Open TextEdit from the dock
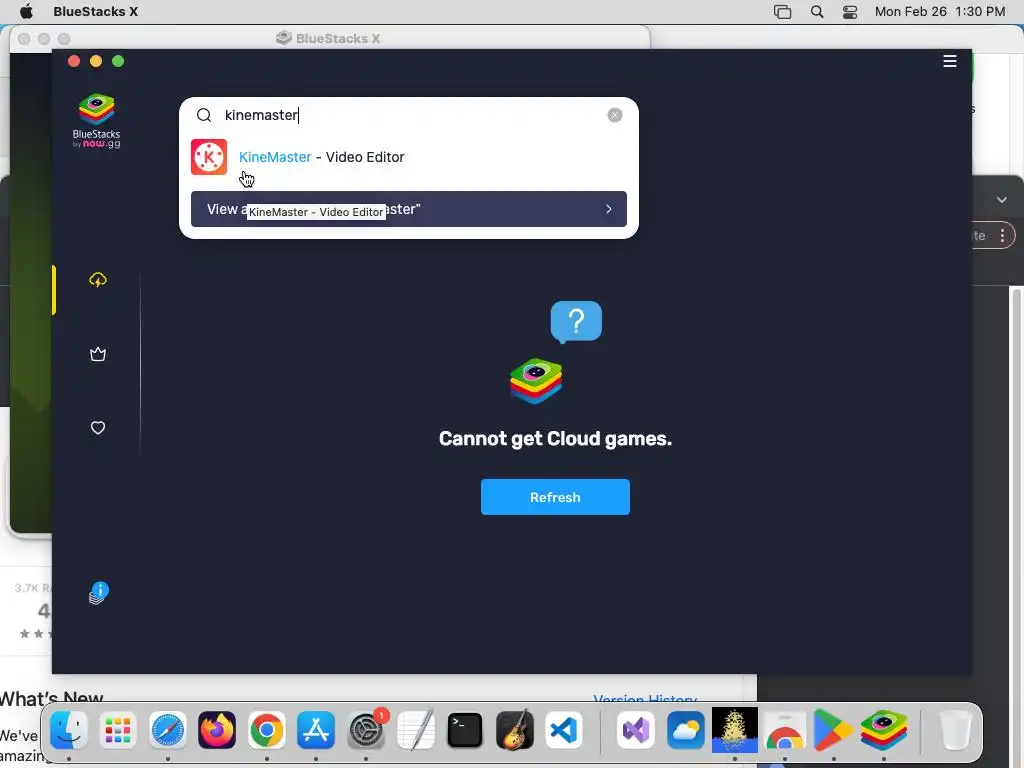The width and height of the screenshot is (1024, 768). click(x=415, y=730)
